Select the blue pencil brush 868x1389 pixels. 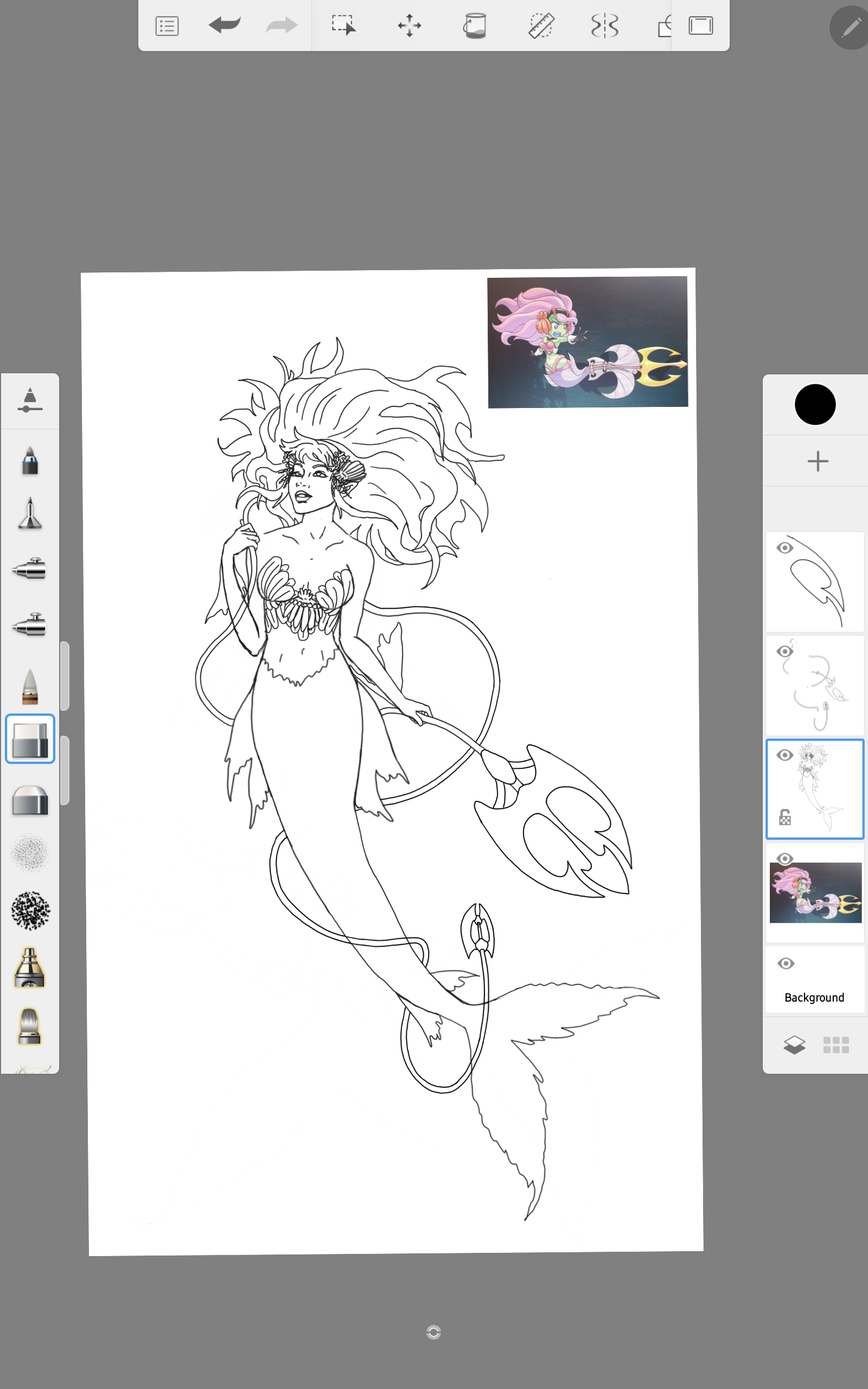click(30, 460)
